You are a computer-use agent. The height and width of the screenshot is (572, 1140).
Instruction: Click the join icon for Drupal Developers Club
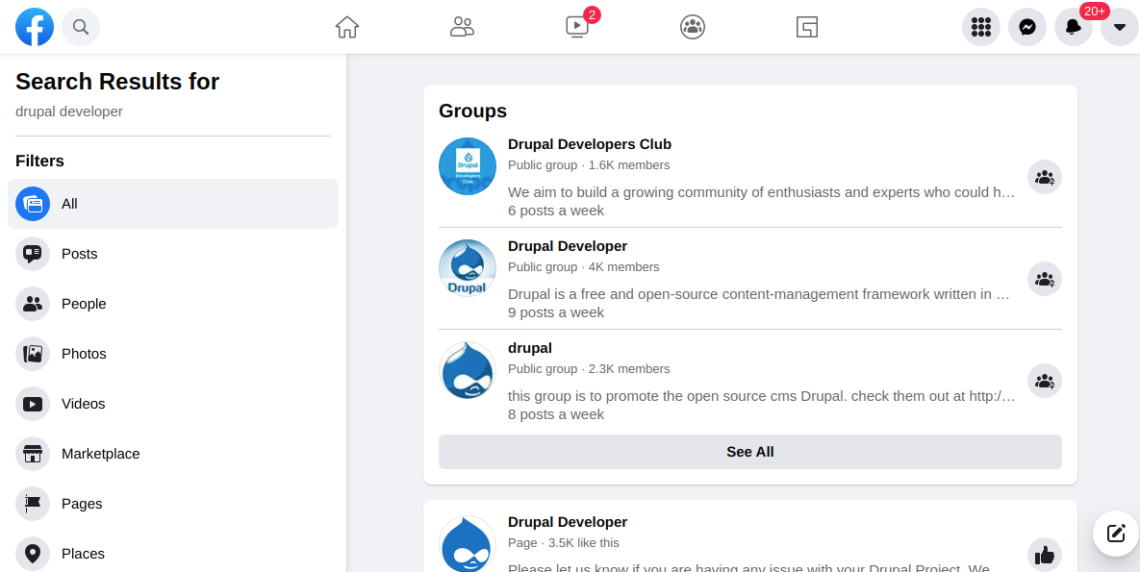[1044, 177]
